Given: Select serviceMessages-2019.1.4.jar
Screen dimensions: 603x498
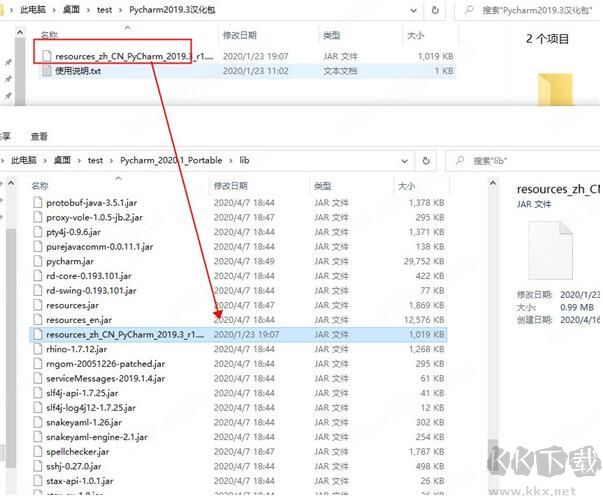Looking at the screenshot, I should point(105,379).
